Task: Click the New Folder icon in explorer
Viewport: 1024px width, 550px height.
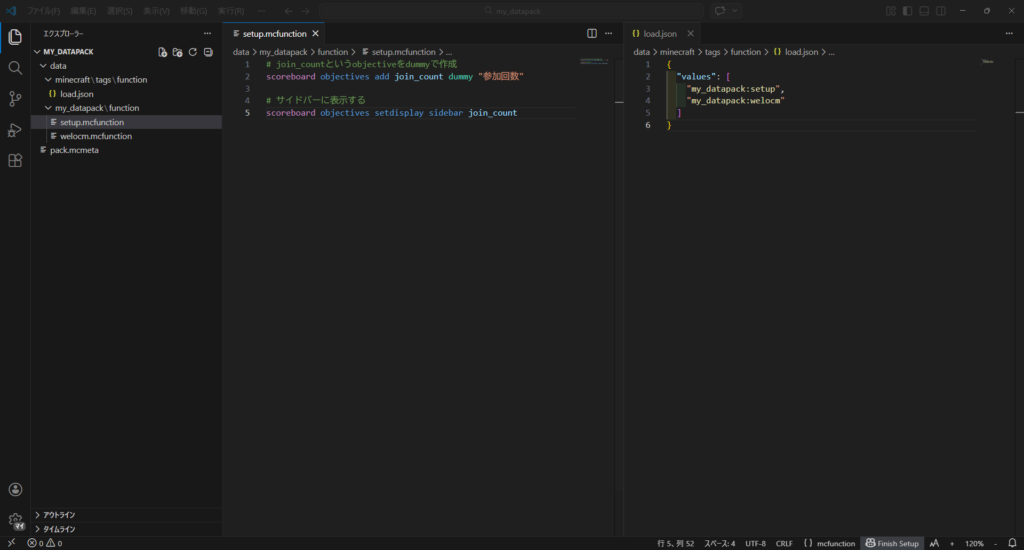Action: point(178,51)
